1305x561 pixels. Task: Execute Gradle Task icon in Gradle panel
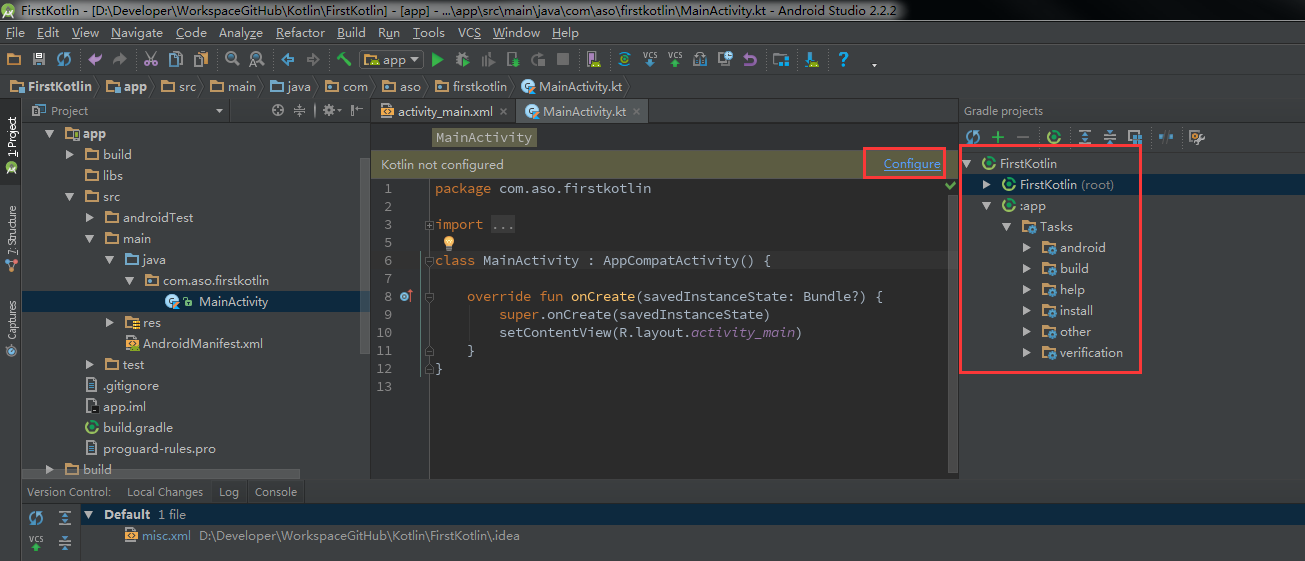coord(1054,137)
